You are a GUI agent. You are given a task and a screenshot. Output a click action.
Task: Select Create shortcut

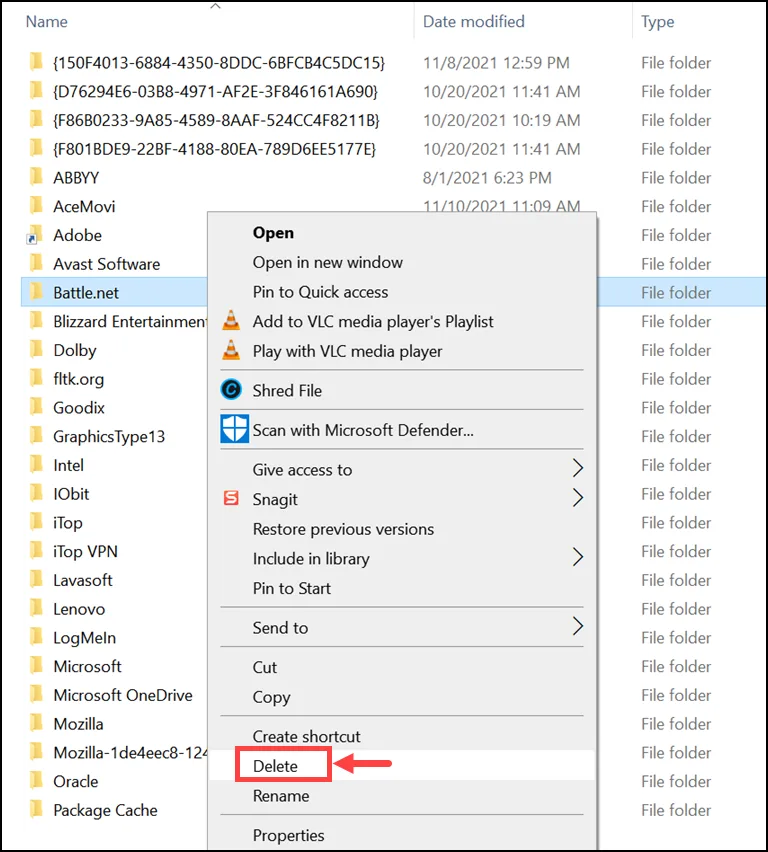306,736
